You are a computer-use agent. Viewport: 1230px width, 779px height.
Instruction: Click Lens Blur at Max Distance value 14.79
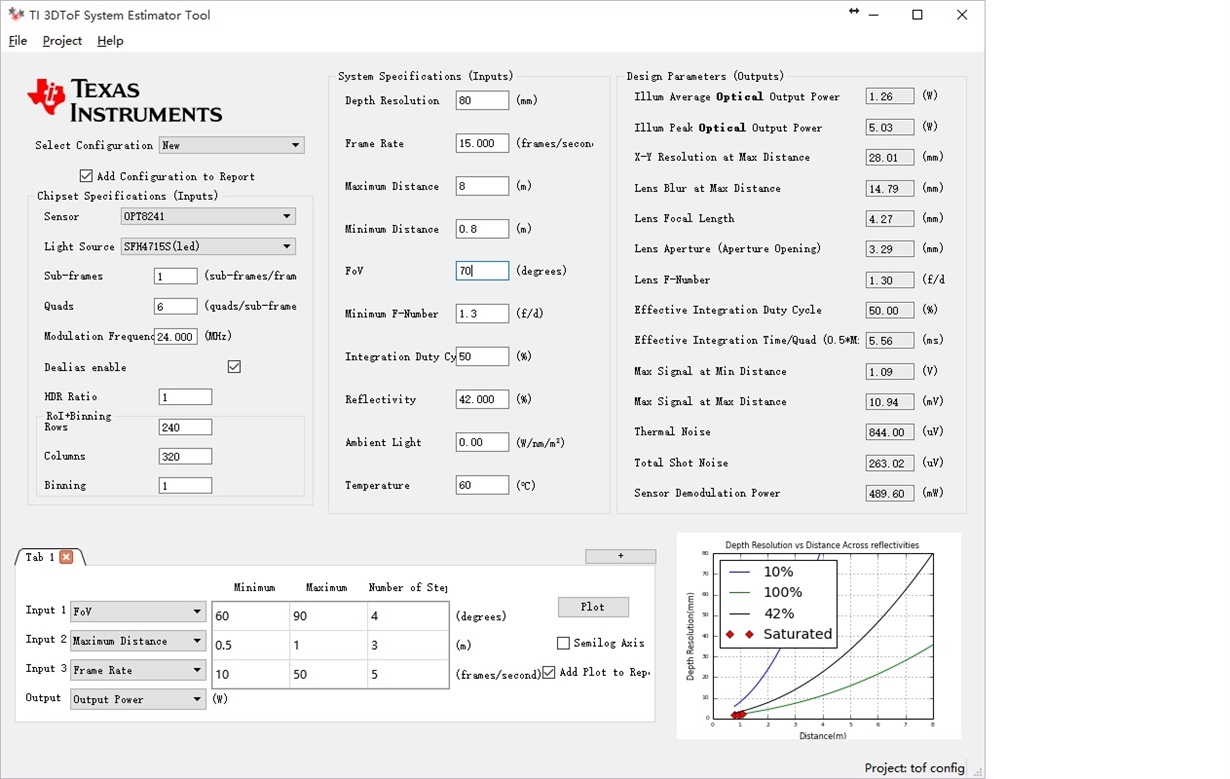pyautogui.click(x=890, y=188)
